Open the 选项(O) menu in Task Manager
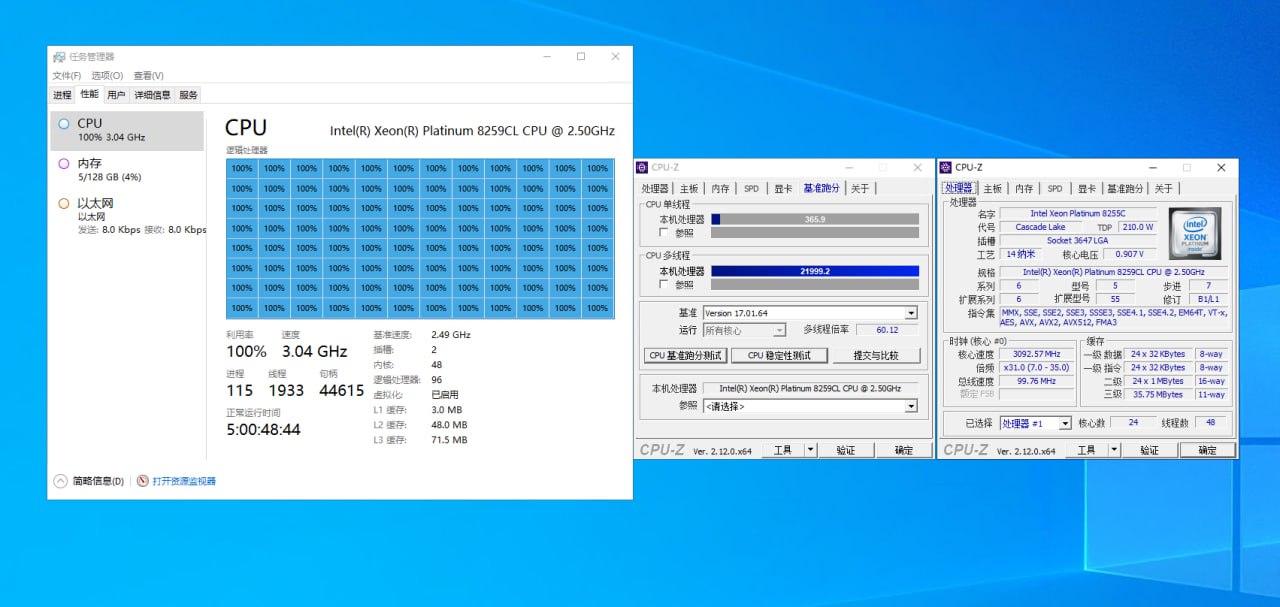 coord(107,75)
